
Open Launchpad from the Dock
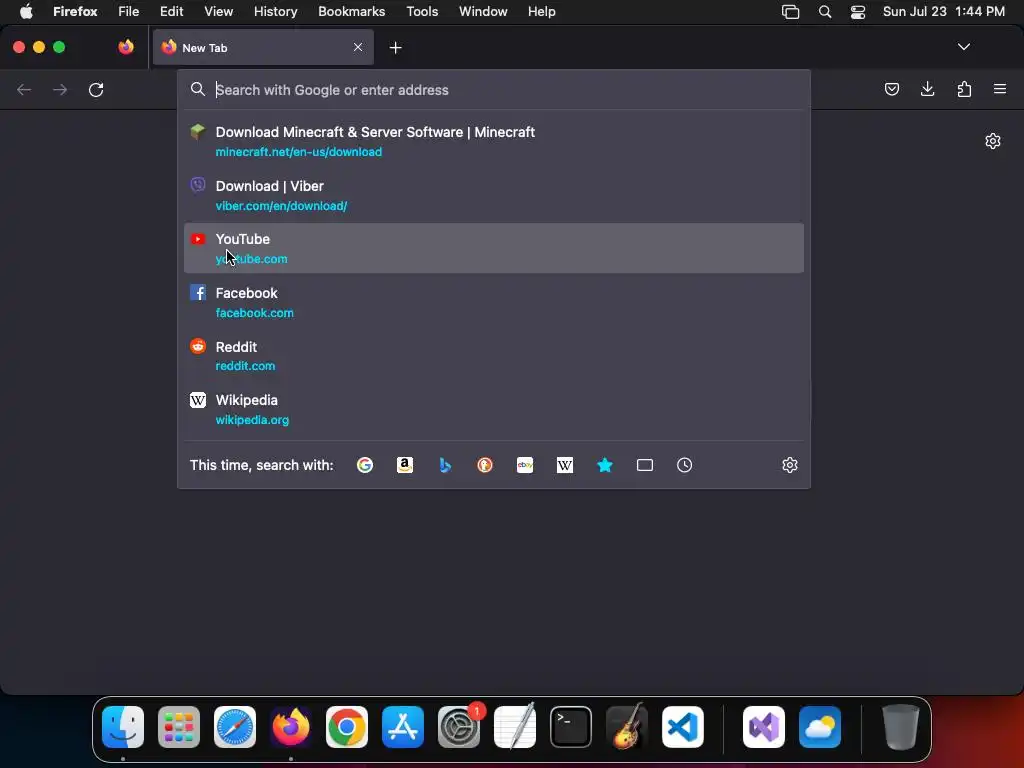pyautogui.click(x=179, y=726)
